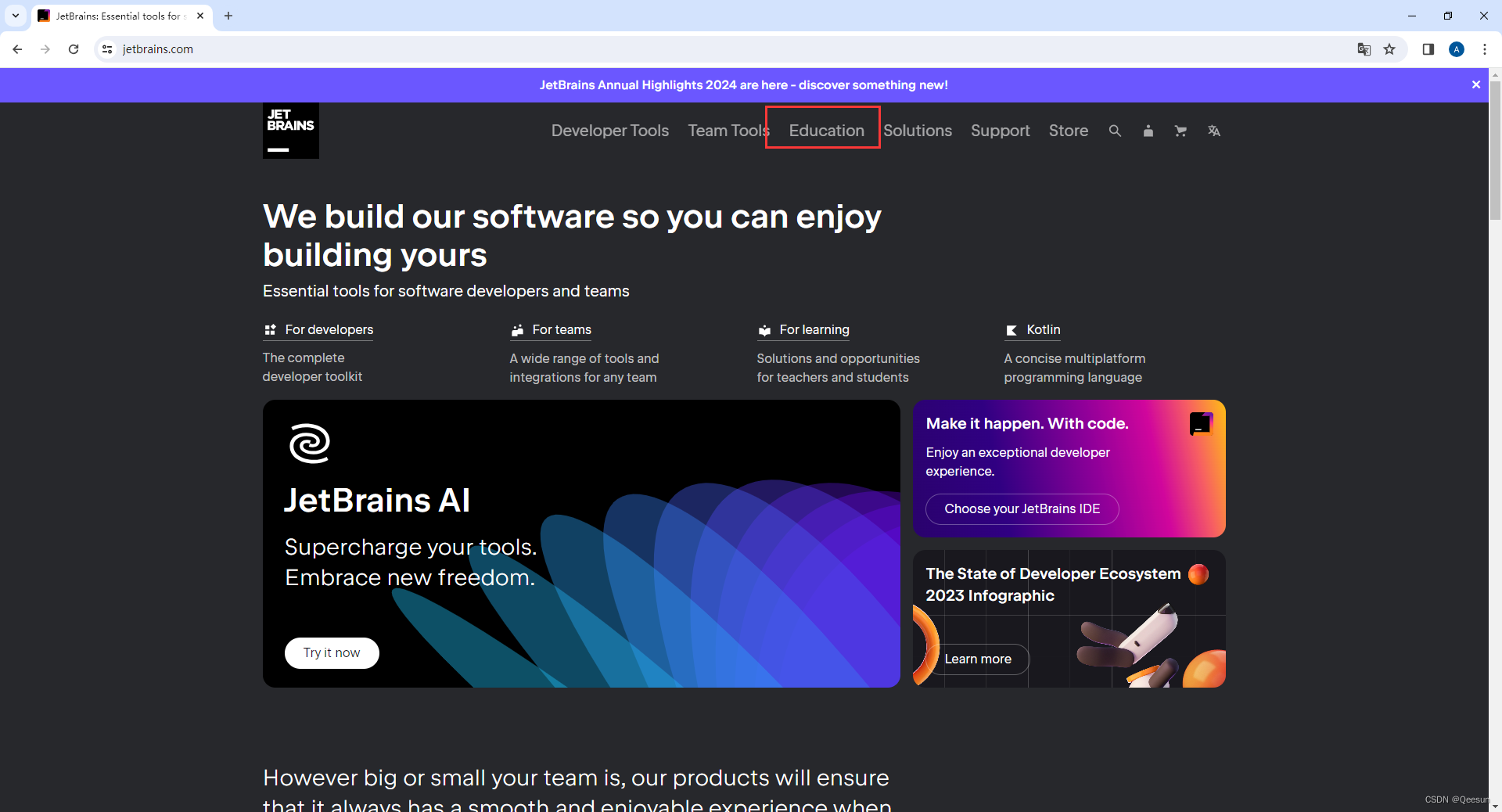
Task: Click the For learning icon
Action: 764,330
